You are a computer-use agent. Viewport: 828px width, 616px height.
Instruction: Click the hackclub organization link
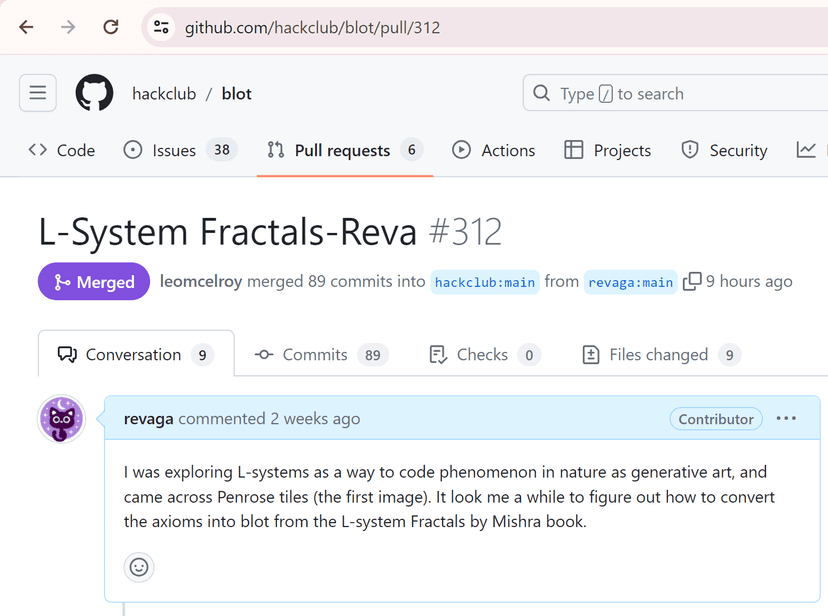pos(164,94)
